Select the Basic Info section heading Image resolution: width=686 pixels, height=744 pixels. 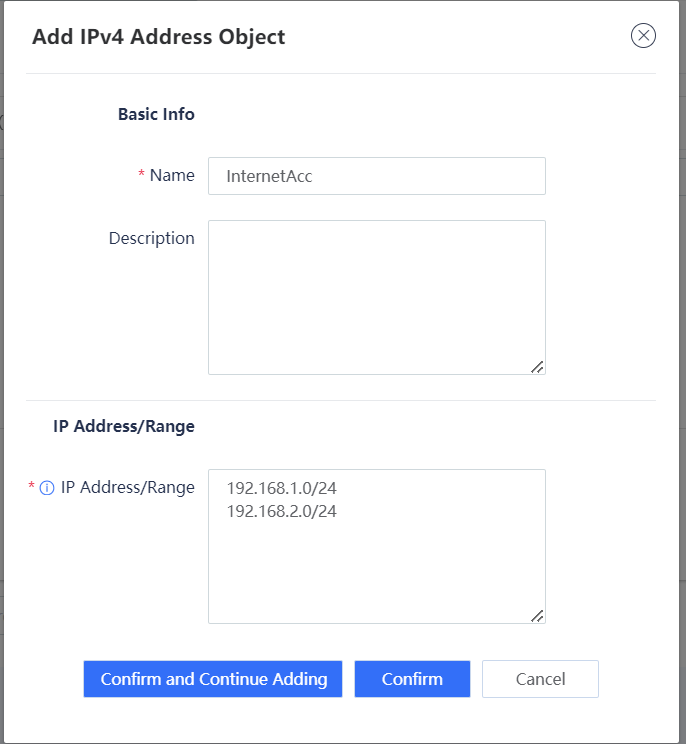[x=156, y=114]
